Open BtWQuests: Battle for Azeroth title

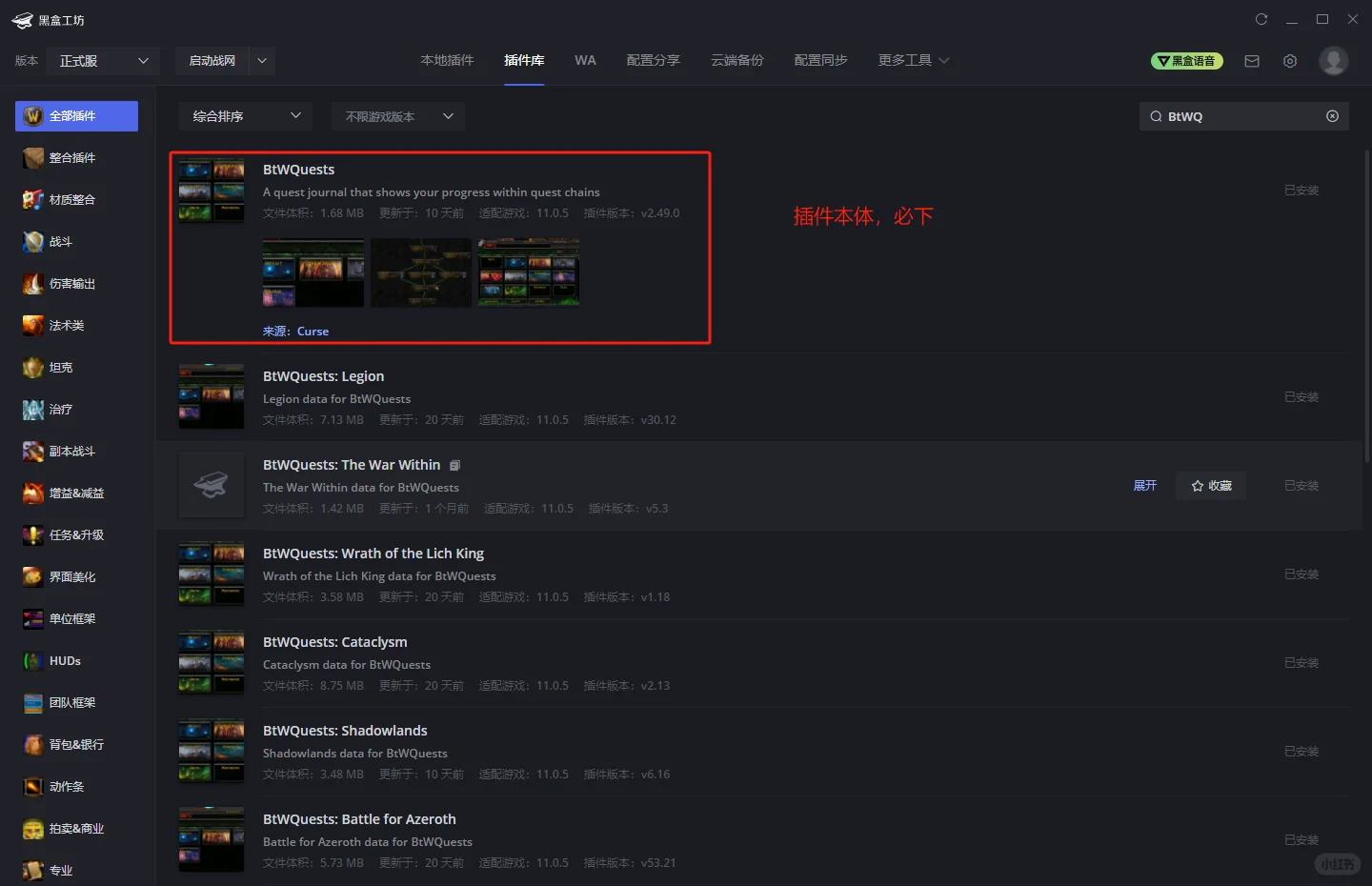coord(359,819)
